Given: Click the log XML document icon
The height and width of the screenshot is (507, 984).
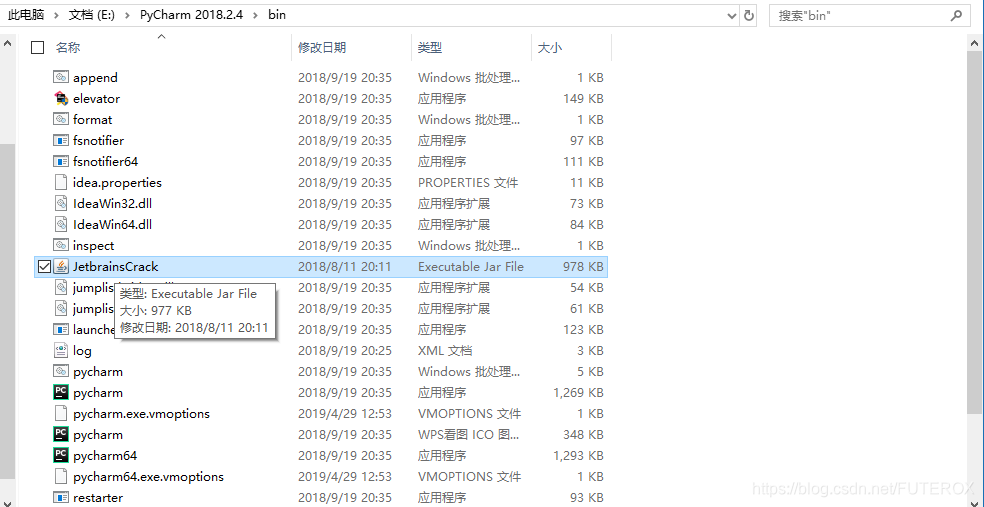Looking at the screenshot, I should pos(61,351).
